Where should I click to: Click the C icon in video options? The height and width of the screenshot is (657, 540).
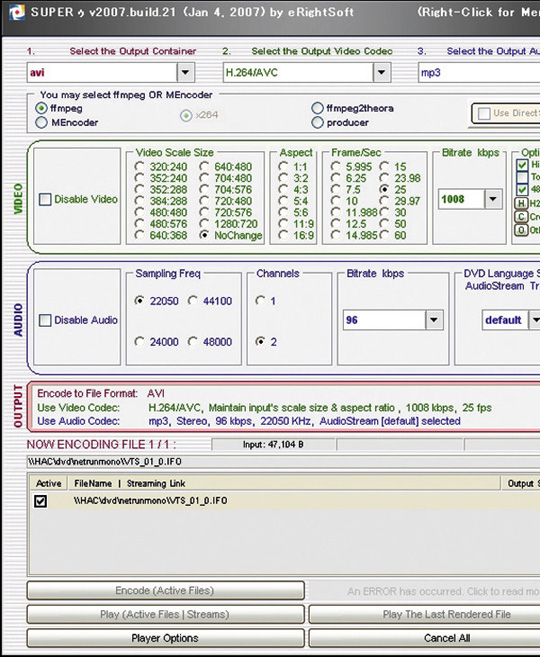click(521, 217)
